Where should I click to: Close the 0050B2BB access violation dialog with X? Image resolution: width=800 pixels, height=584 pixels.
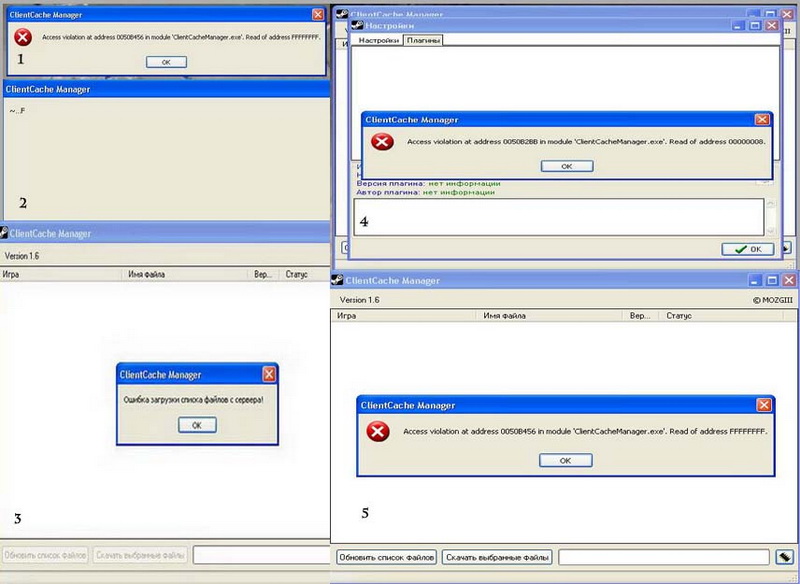(x=763, y=119)
